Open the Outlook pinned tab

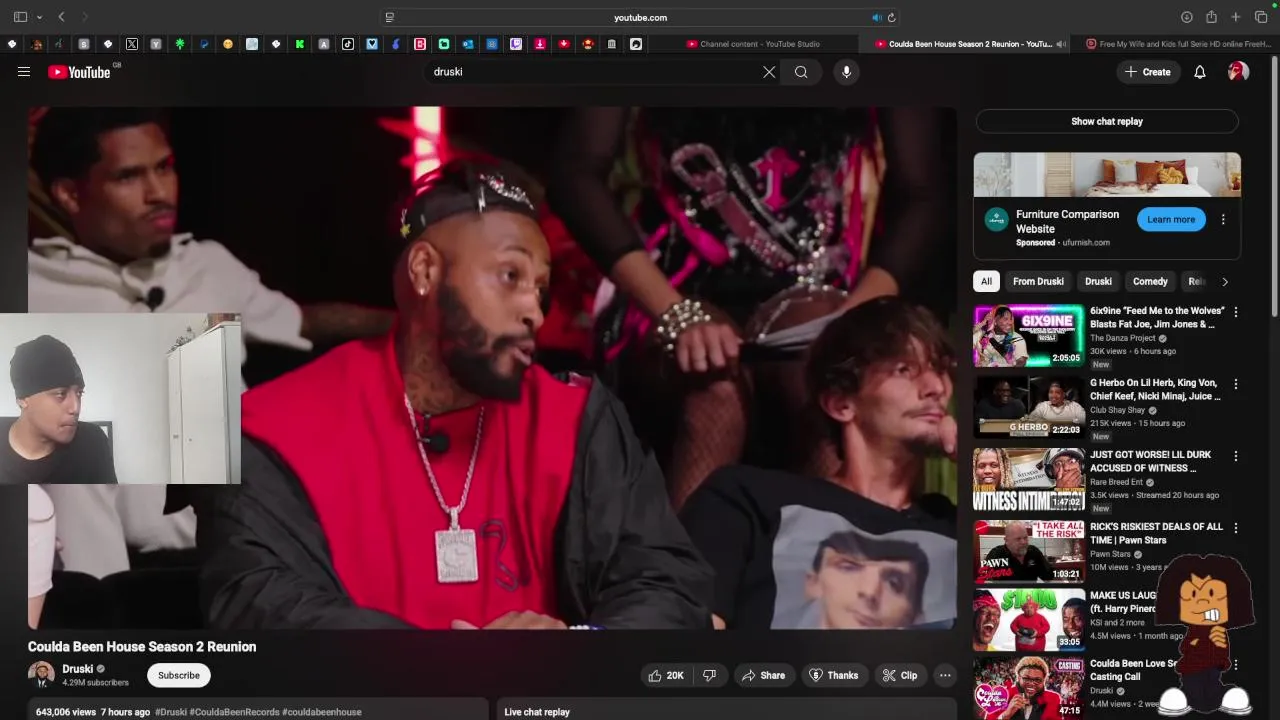pos(468,44)
